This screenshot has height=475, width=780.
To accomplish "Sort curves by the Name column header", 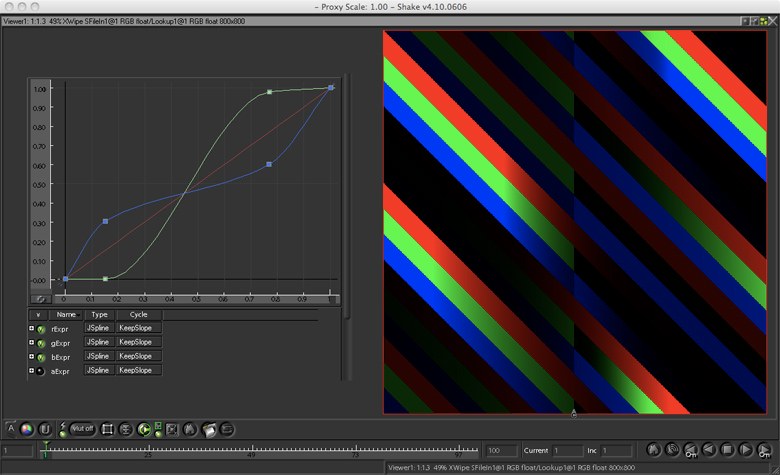I will coord(64,314).
